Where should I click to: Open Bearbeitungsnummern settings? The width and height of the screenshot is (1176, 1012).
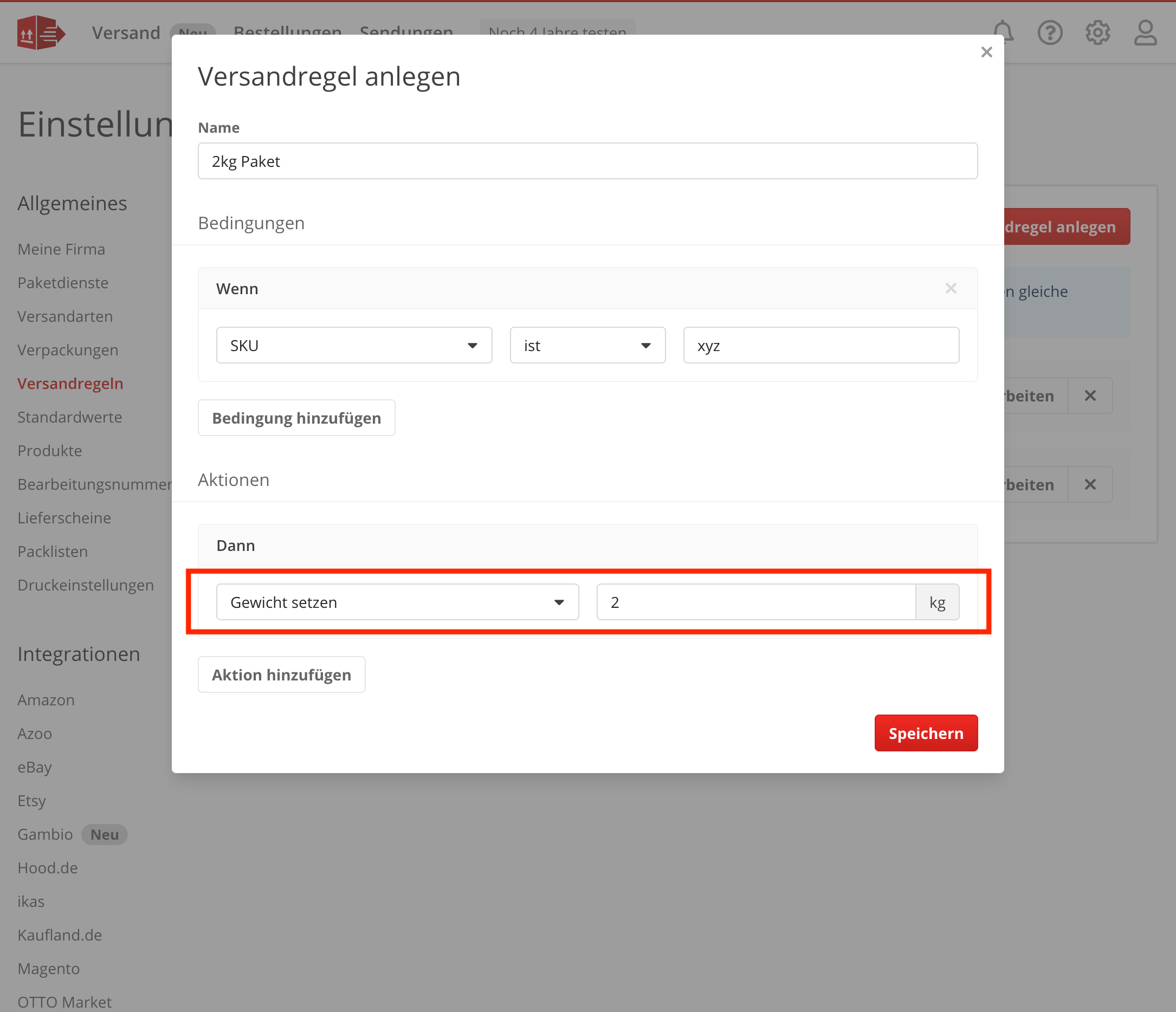(x=94, y=484)
